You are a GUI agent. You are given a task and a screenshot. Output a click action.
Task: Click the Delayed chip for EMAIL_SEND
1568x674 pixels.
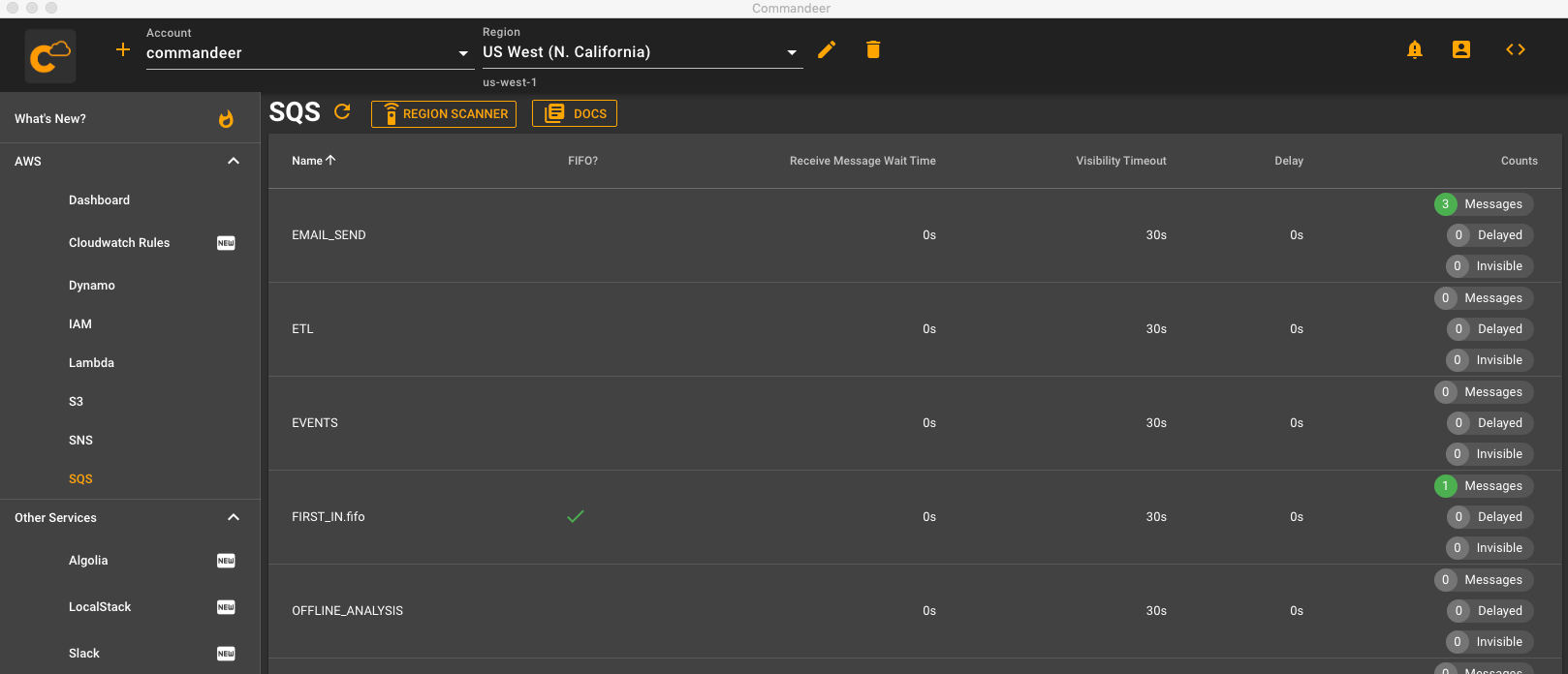pyautogui.click(x=1490, y=235)
